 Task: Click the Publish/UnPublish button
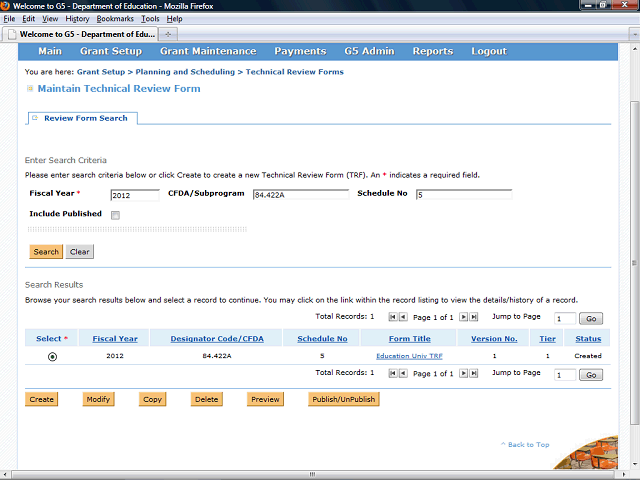coord(344,399)
